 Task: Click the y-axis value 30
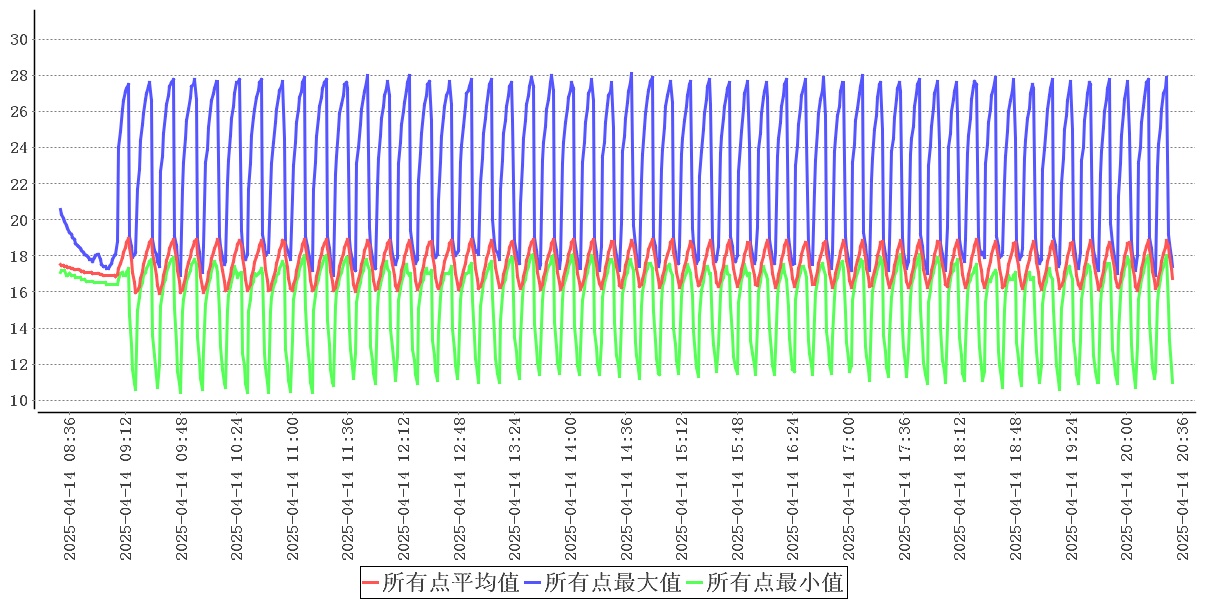pyautogui.click(x=17, y=39)
